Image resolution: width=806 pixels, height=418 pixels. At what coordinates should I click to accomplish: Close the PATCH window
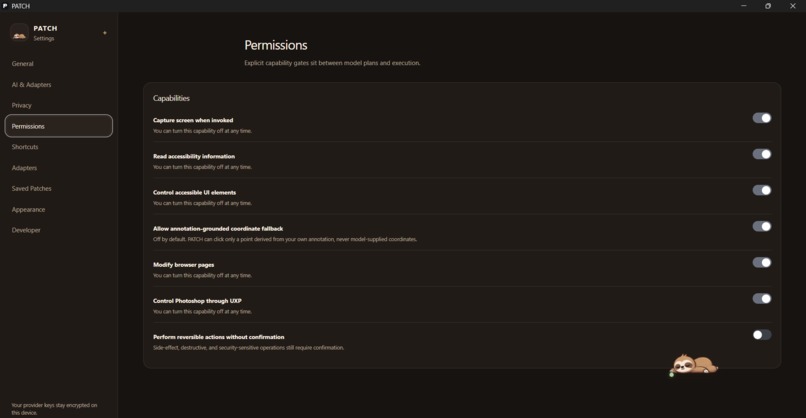click(x=793, y=6)
